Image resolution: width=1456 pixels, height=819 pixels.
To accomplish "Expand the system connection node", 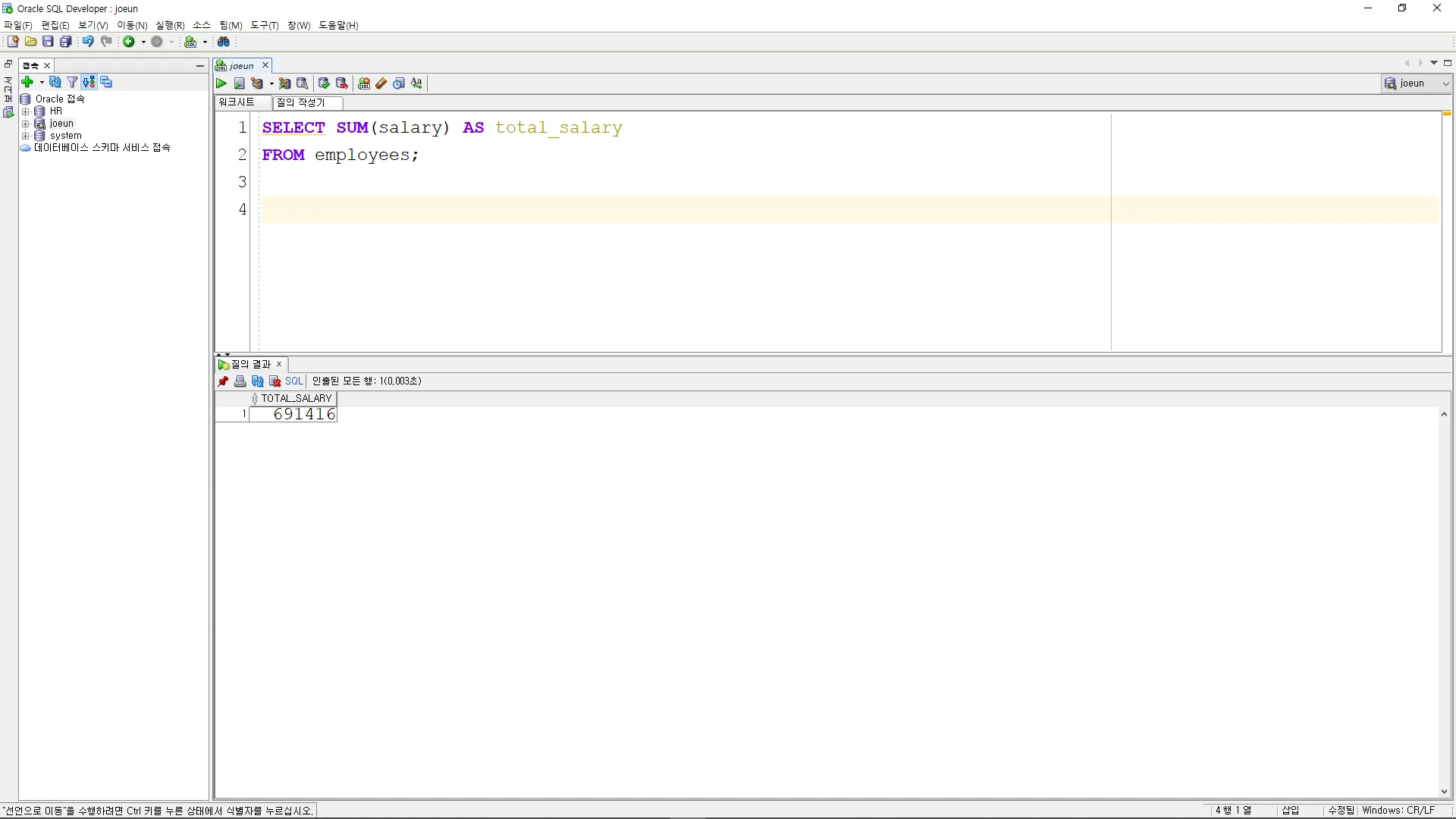I will coord(25,136).
